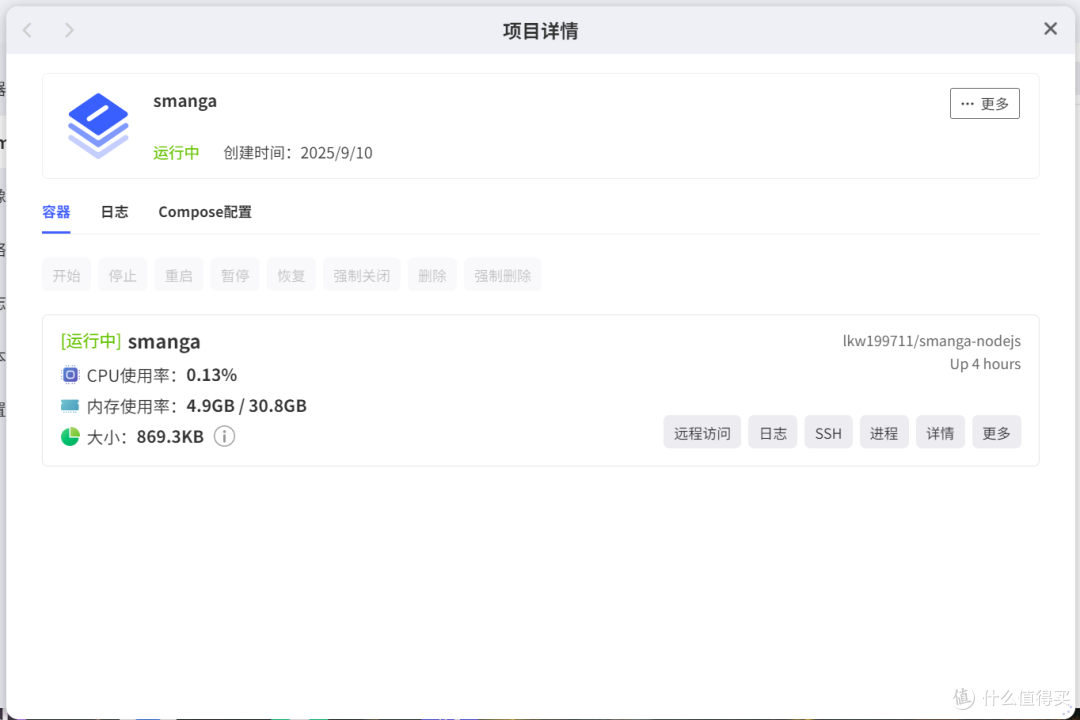Go back with the left arrow

(28, 30)
